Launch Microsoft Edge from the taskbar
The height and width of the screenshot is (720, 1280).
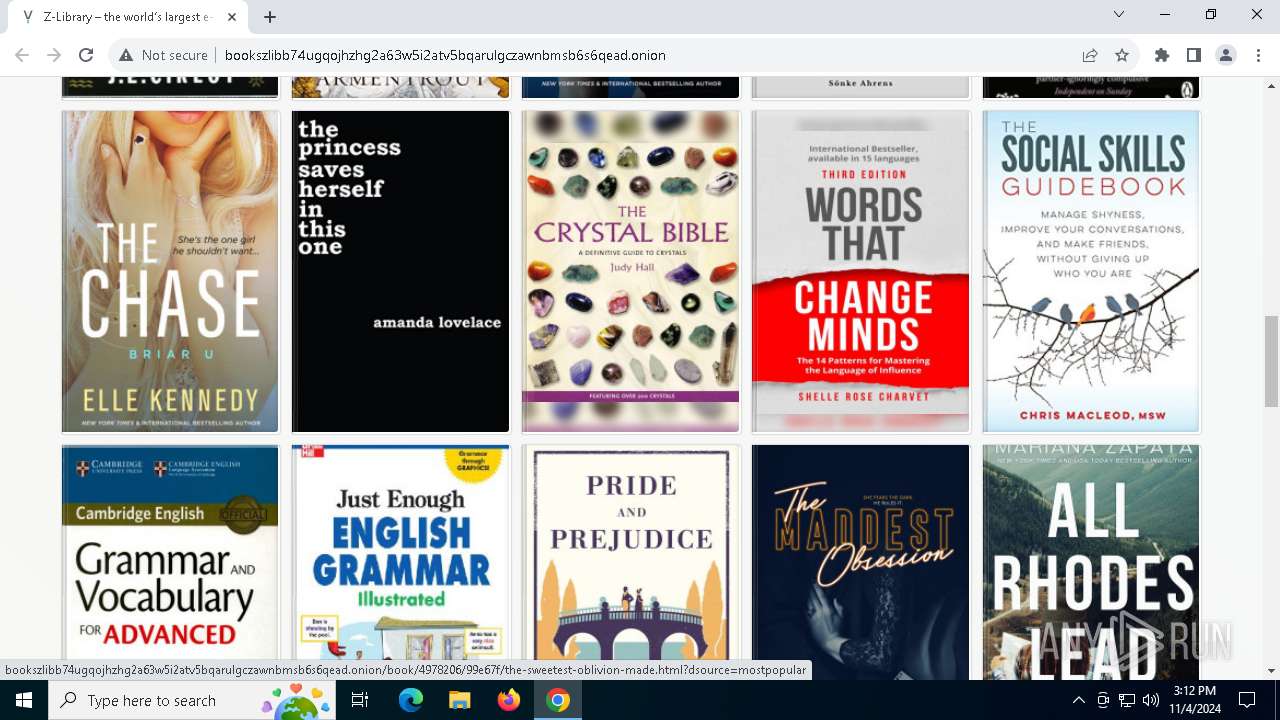(411, 700)
